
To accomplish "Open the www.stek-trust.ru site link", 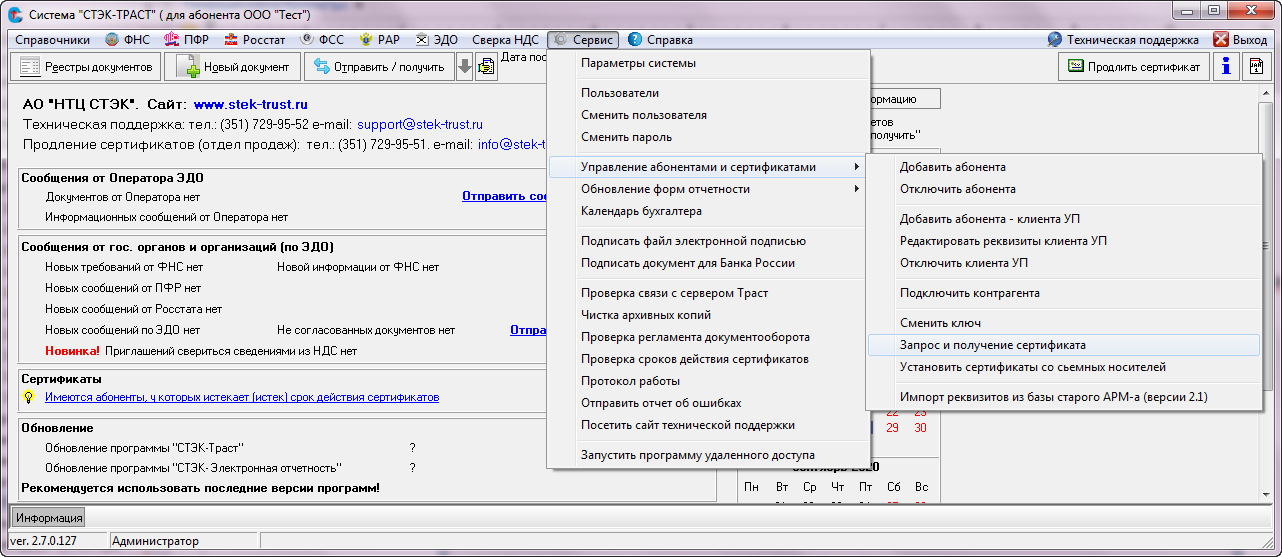I will tap(251, 104).
